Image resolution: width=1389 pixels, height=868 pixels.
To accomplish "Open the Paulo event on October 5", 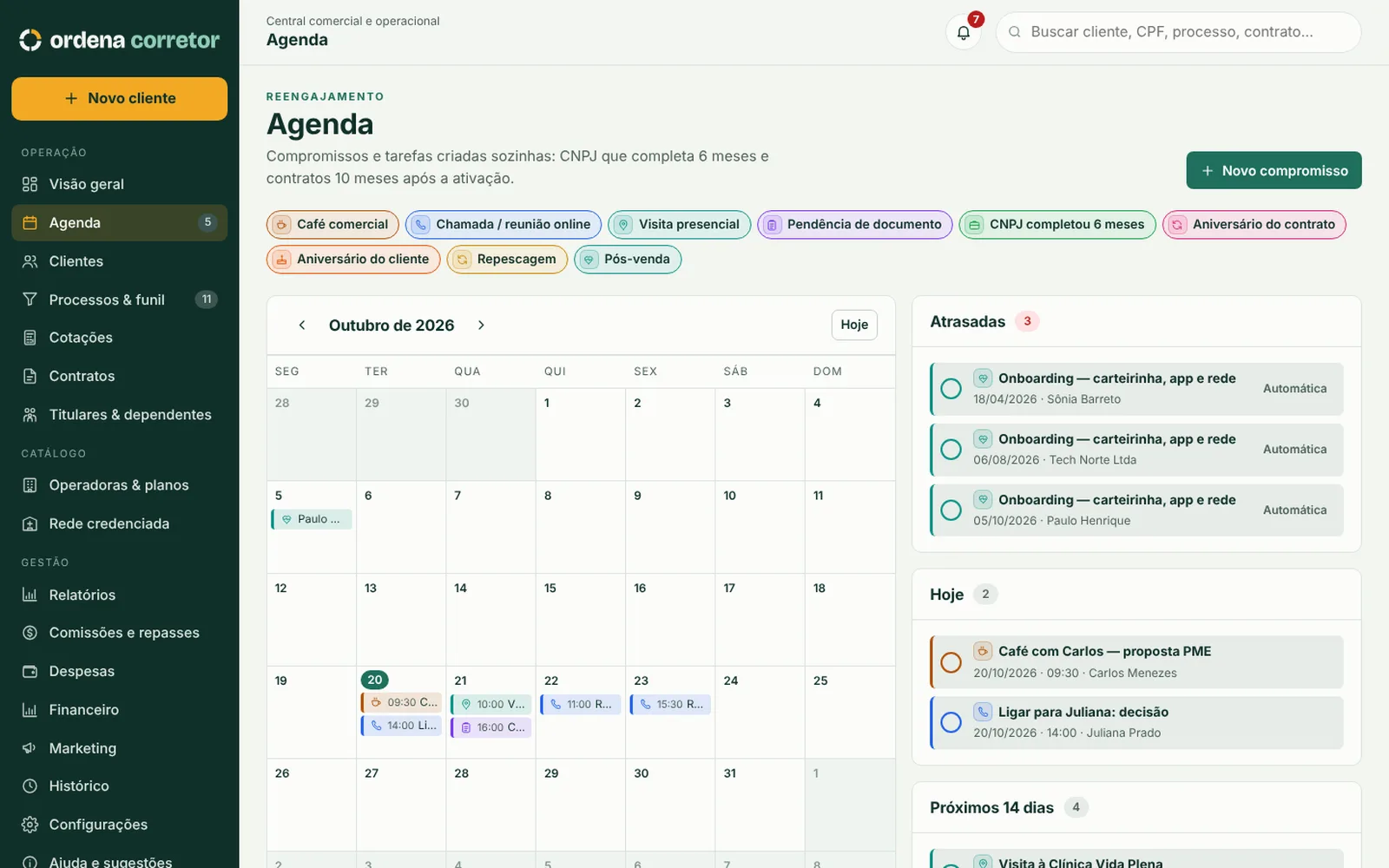I will (312, 519).
